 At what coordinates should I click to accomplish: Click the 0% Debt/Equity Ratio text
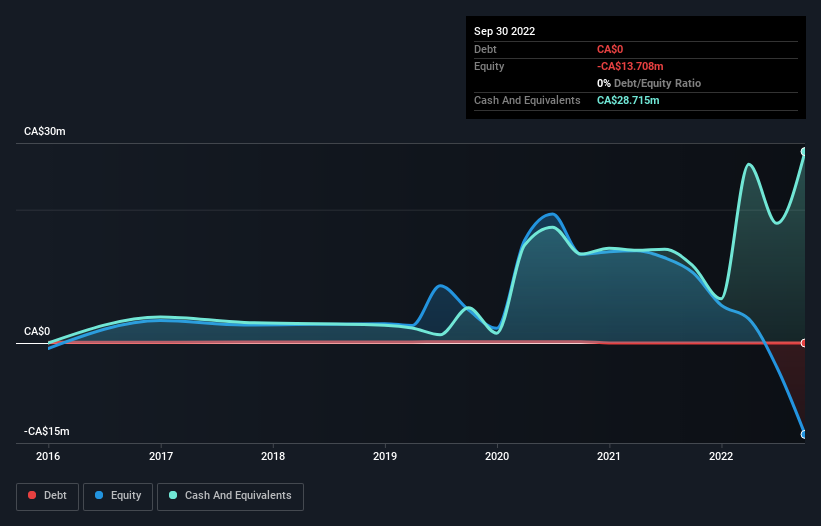click(649, 83)
